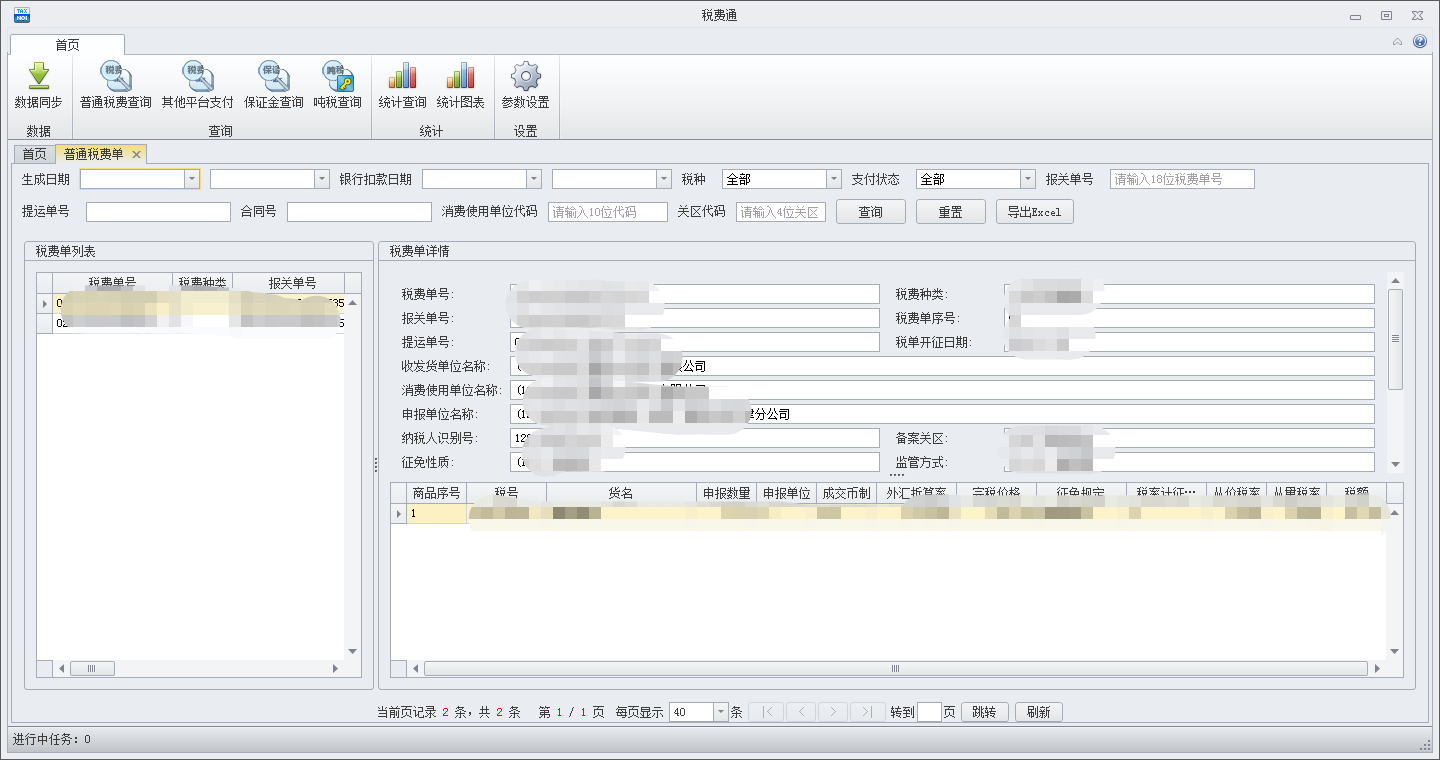Go to last page pagination button

pos(867,712)
